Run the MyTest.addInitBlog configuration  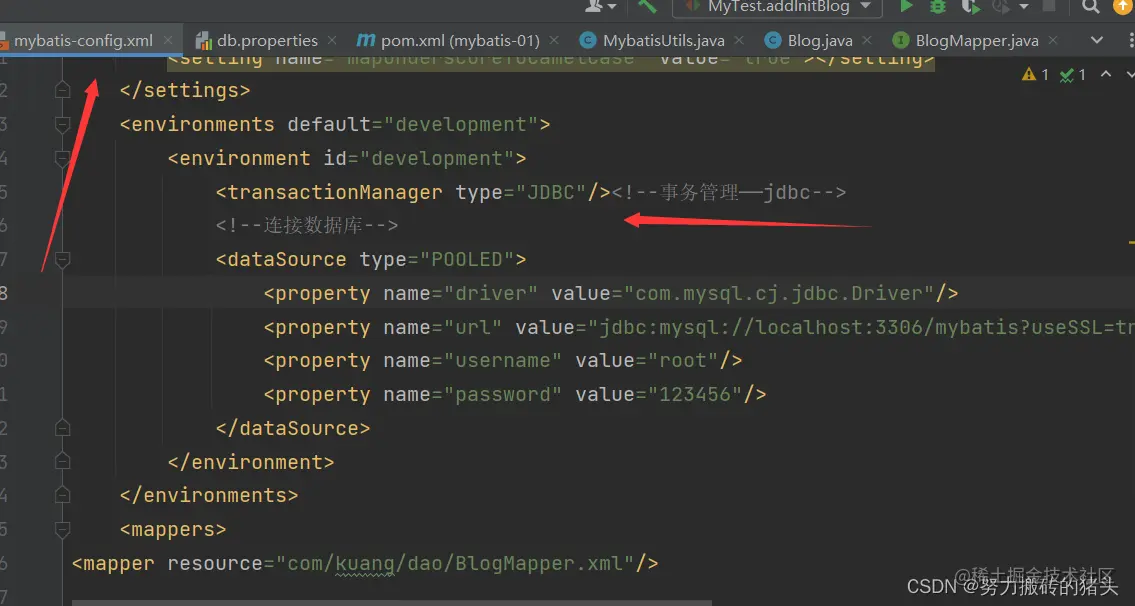click(906, 7)
